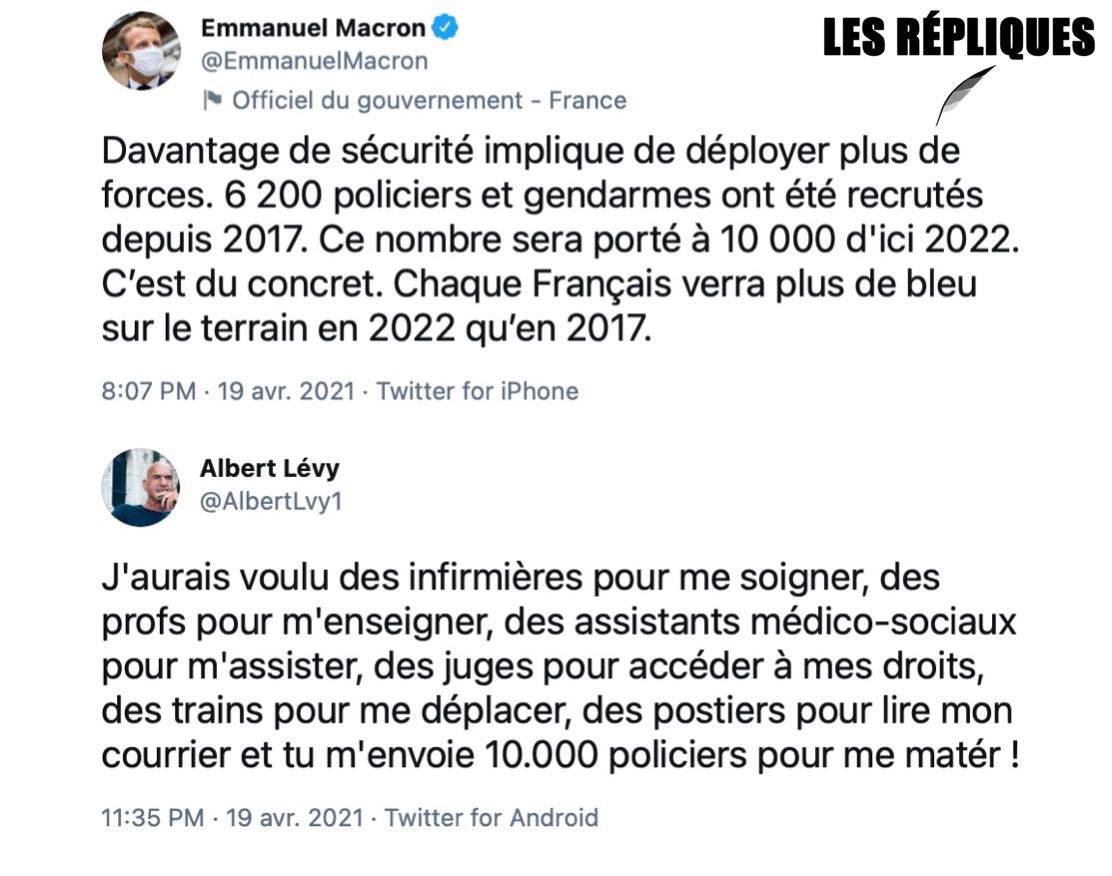The image size is (1112, 876).
Task: Click the LES RÉPLIQUES title text
Action: coord(959,38)
